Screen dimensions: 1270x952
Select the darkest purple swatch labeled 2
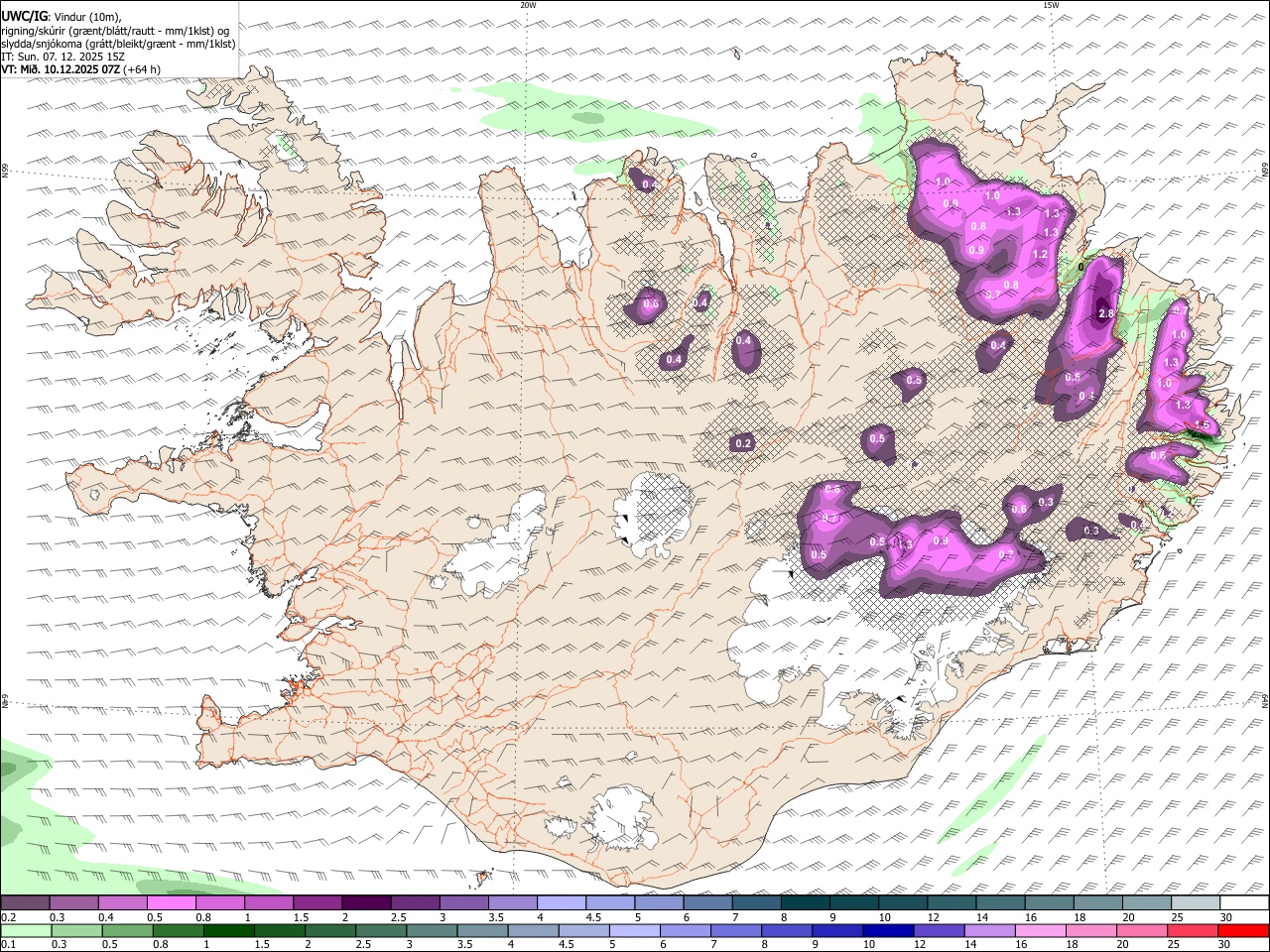click(x=366, y=902)
